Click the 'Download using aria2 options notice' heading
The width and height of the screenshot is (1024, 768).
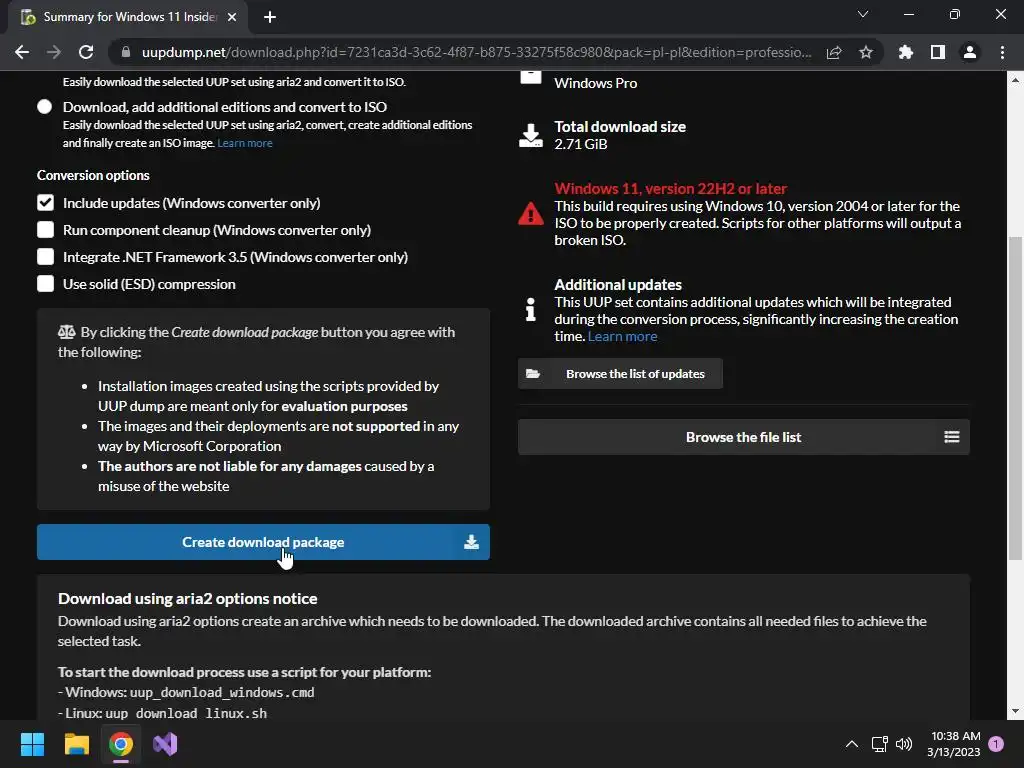pyautogui.click(x=187, y=598)
